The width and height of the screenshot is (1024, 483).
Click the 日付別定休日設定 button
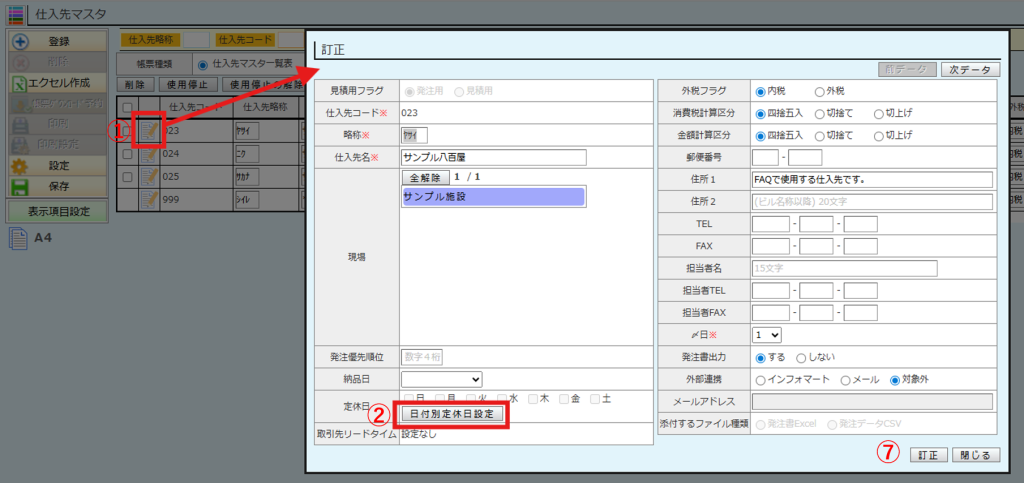452,414
